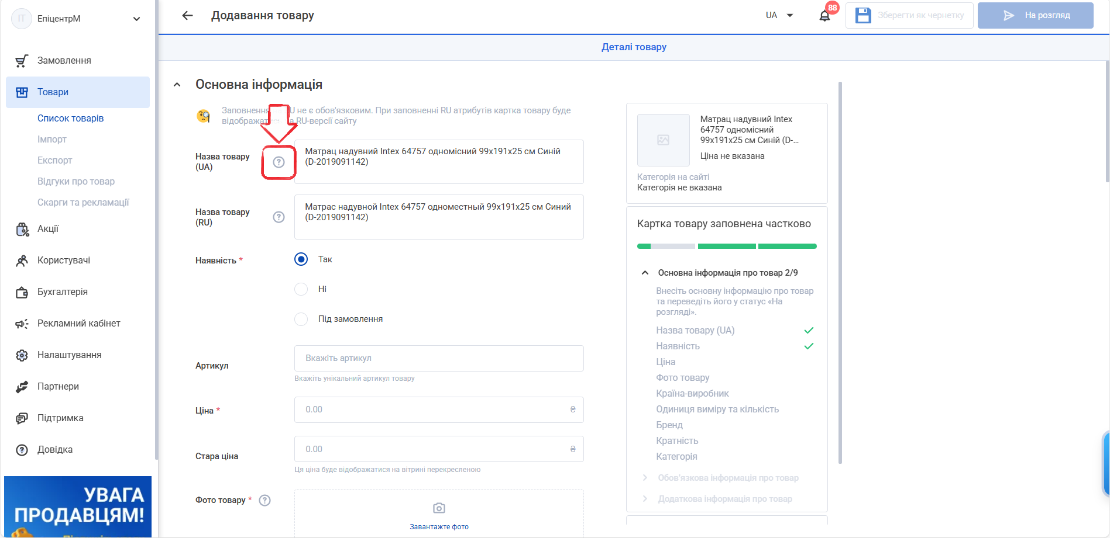The width and height of the screenshot is (1110, 538).
Task: Click the Стара ціна input field
Action: pos(439,449)
